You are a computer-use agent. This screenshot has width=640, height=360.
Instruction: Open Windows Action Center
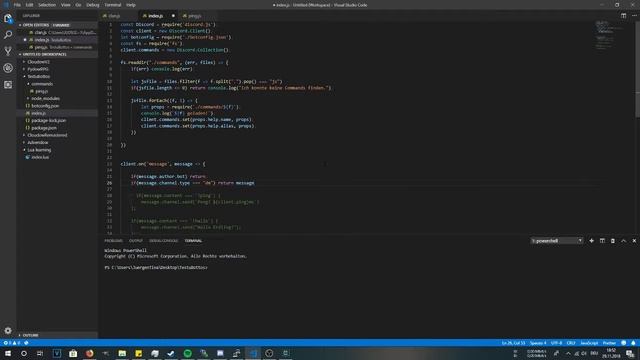pyautogui.click(x=630, y=353)
